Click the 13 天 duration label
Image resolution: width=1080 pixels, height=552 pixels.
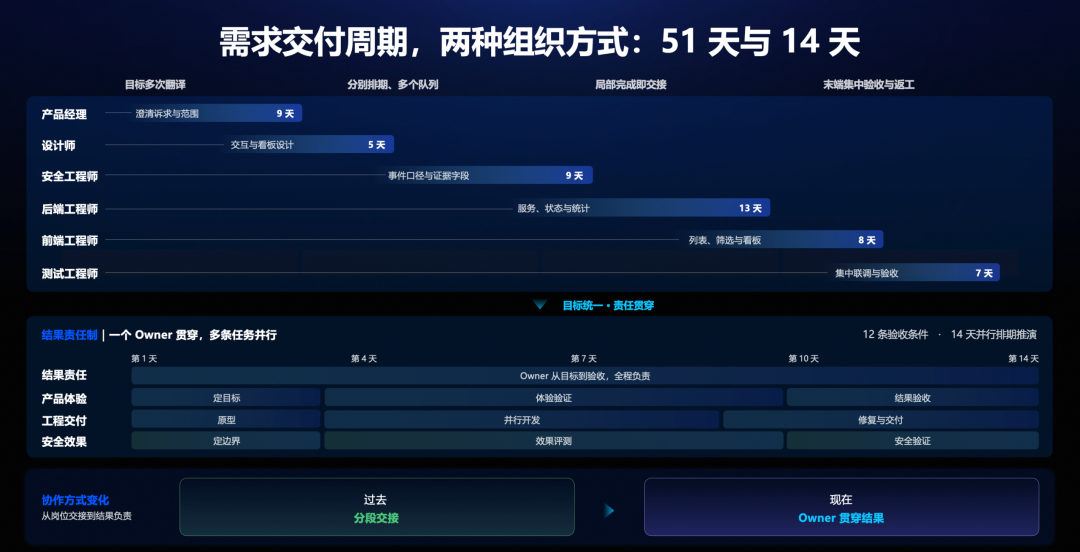(750, 208)
